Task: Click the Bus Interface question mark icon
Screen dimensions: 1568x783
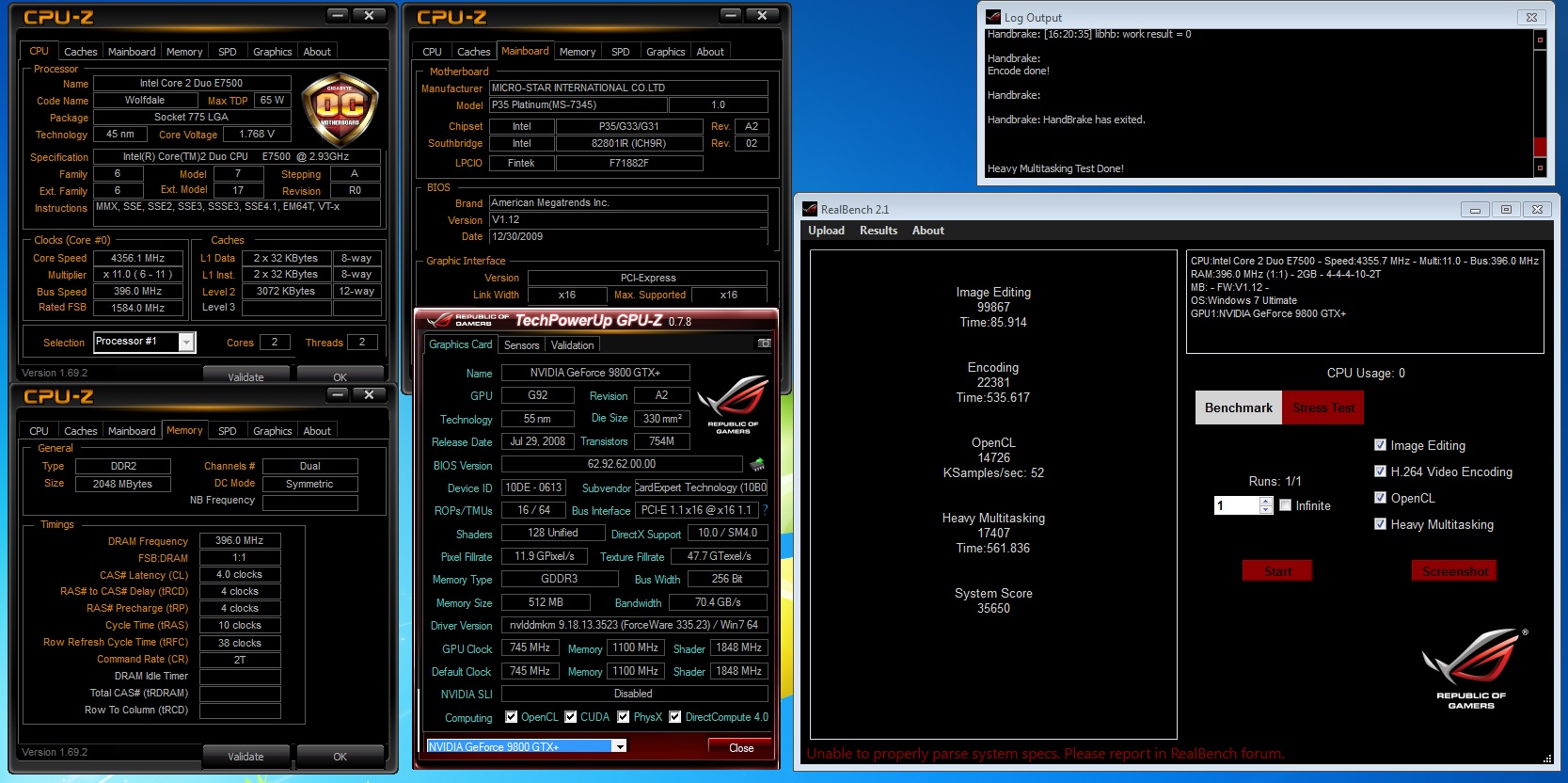Action: [765, 510]
